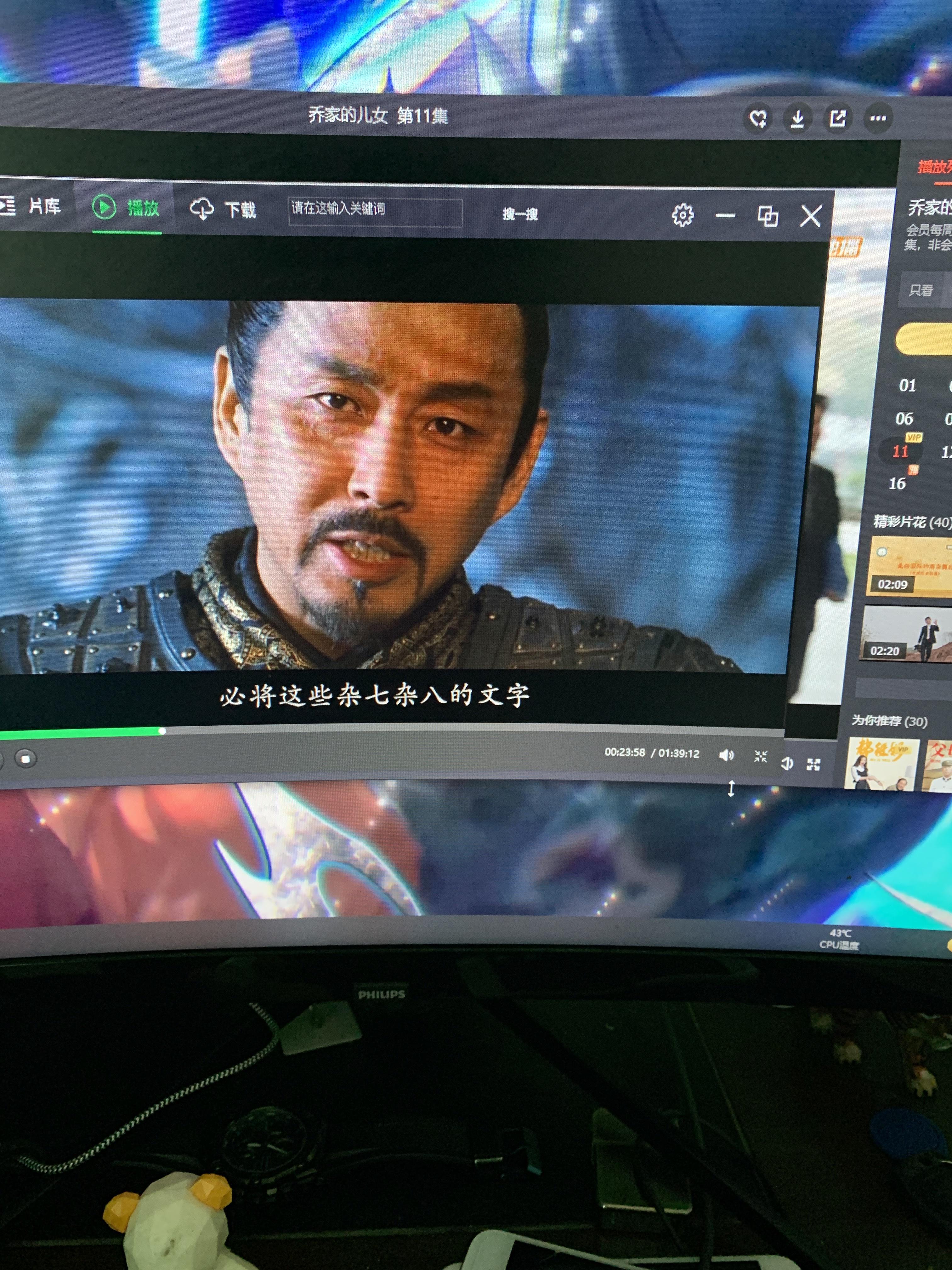Toggle volume in the background player
The image size is (952, 1270).
coord(787,764)
